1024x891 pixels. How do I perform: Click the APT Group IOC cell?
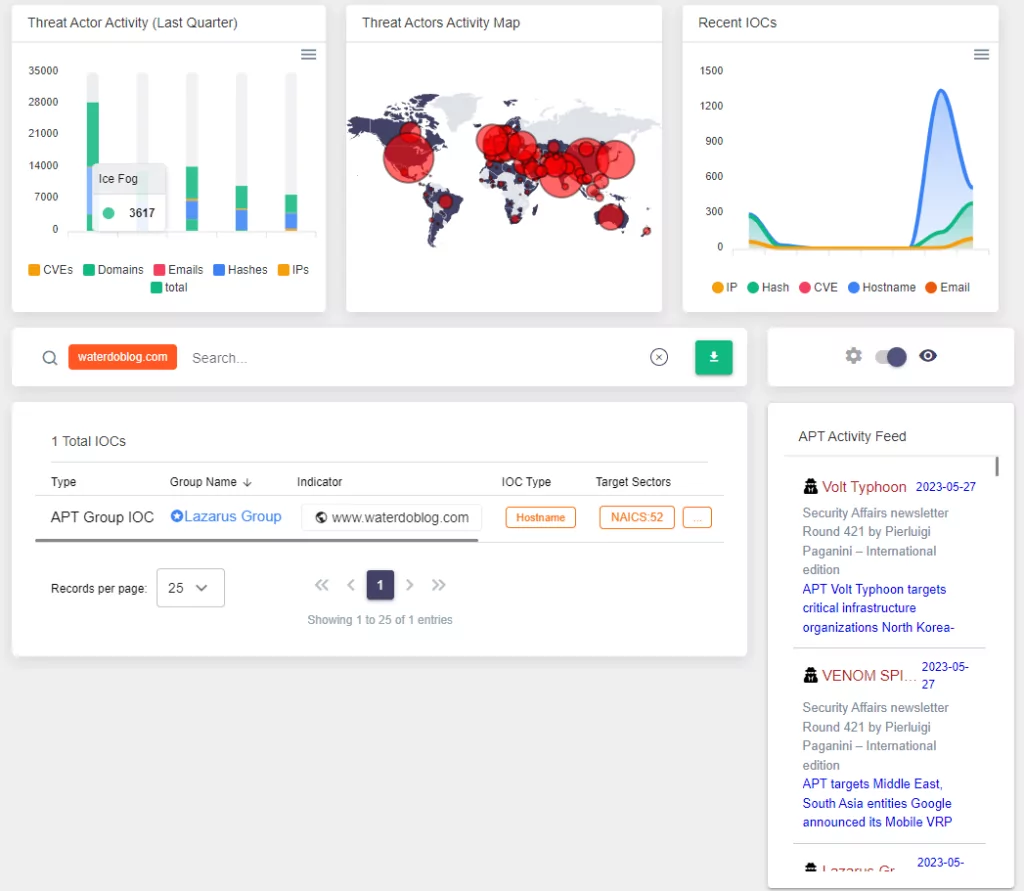[102, 517]
